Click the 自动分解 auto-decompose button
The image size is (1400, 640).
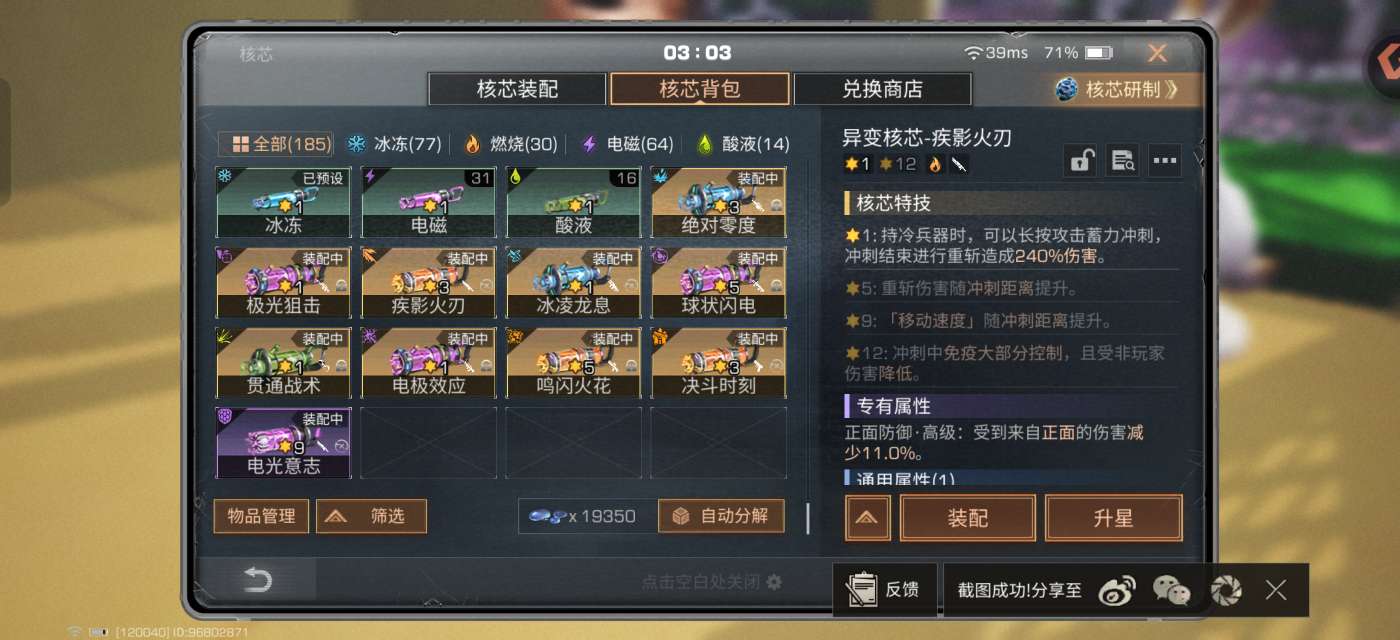pyautogui.click(x=721, y=516)
